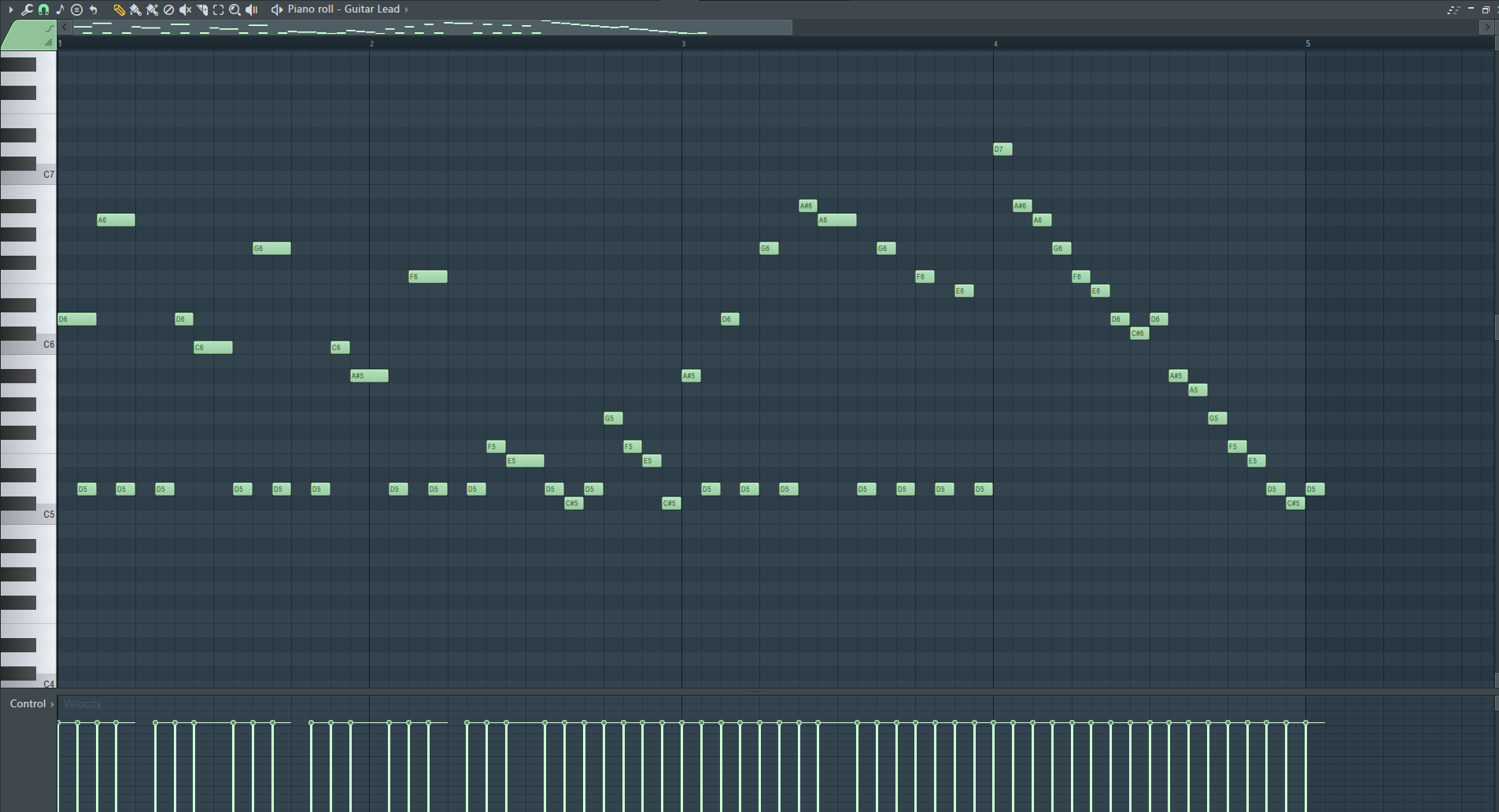
Task: Click bar 4 on the timeline ruler
Action: tap(995, 43)
